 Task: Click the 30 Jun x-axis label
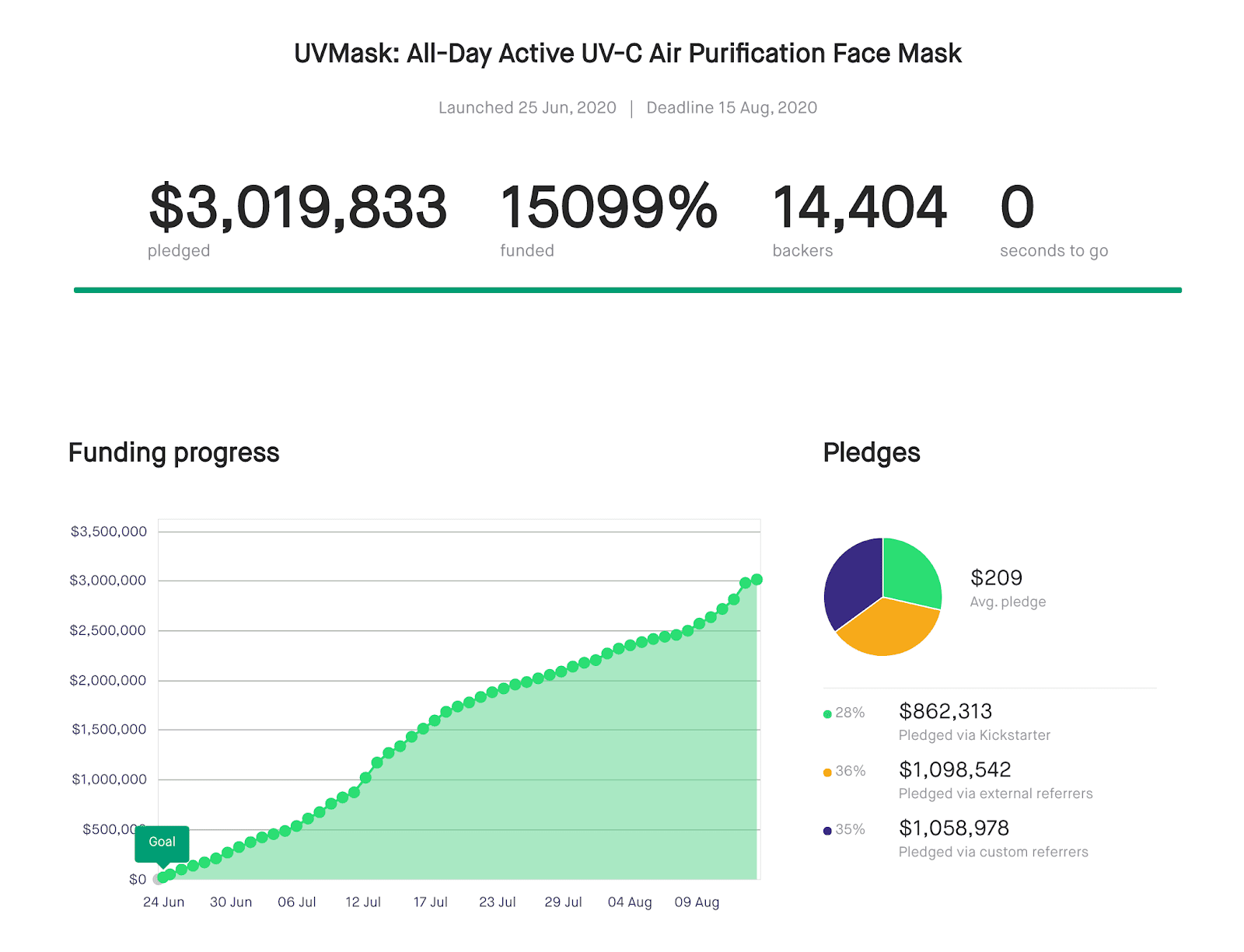231,902
